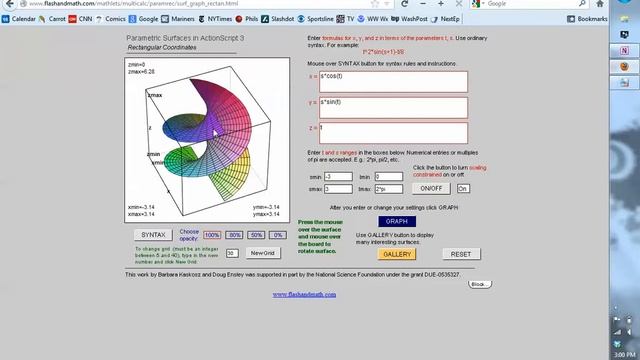Click the SYNTAX button
The height and width of the screenshot is (360, 640).
(x=153, y=235)
